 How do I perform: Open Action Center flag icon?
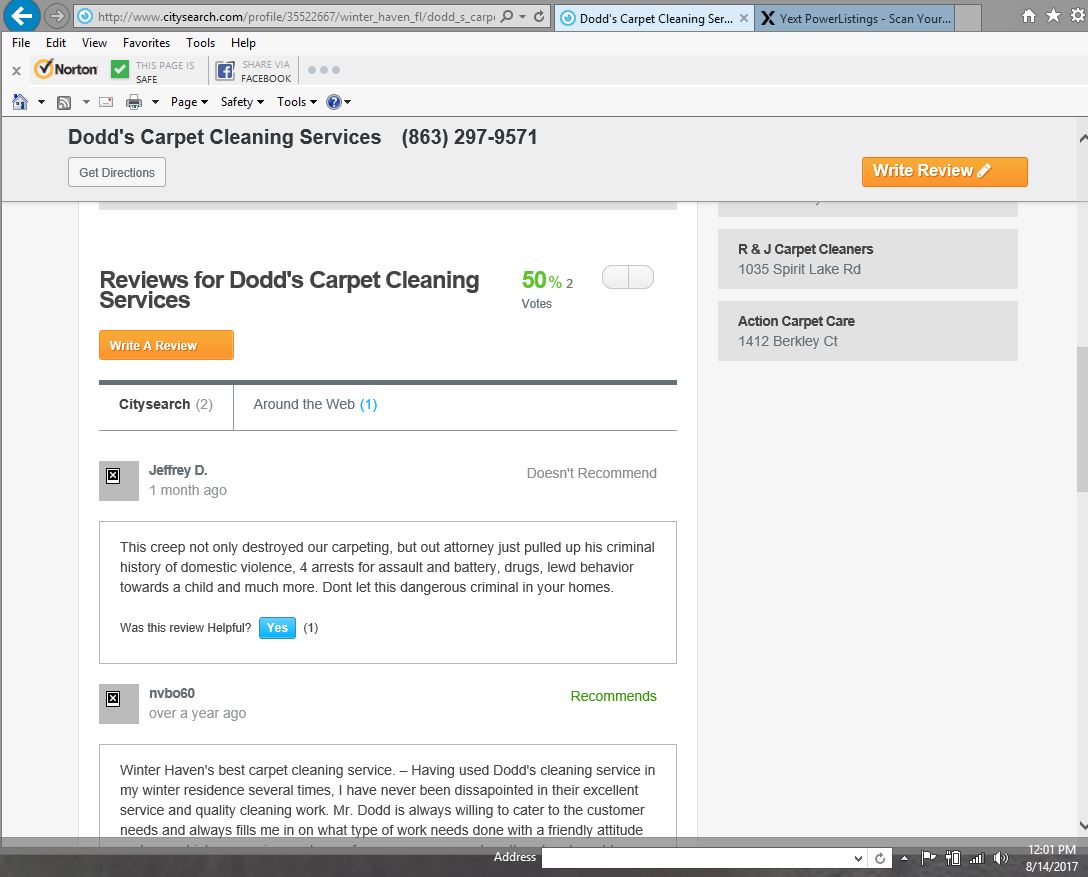(x=928, y=858)
